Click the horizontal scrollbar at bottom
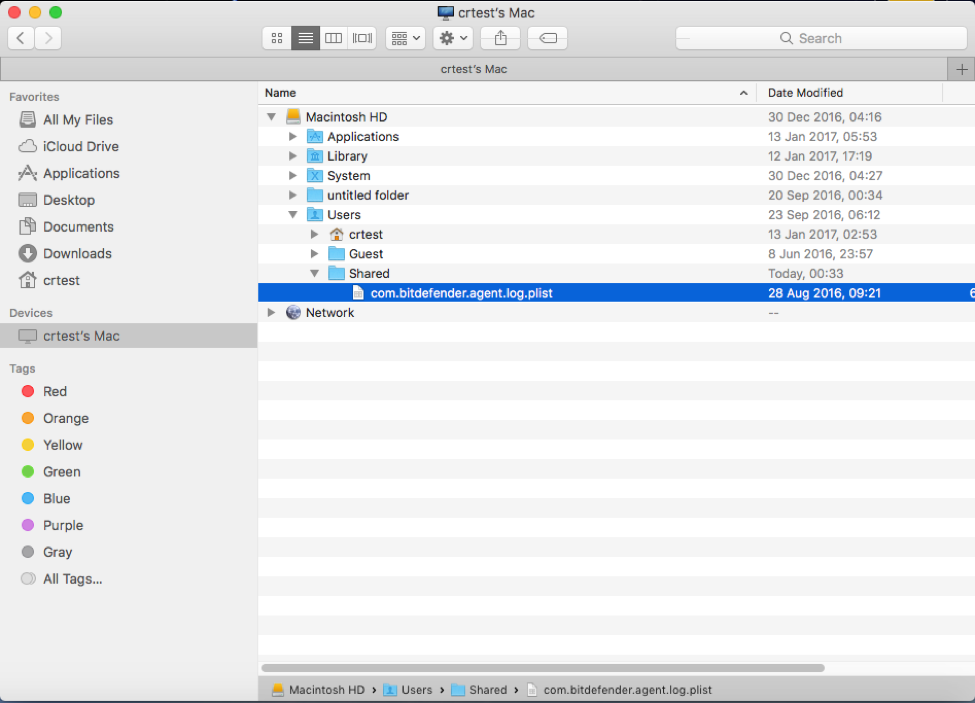975x703 pixels. [543, 668]
